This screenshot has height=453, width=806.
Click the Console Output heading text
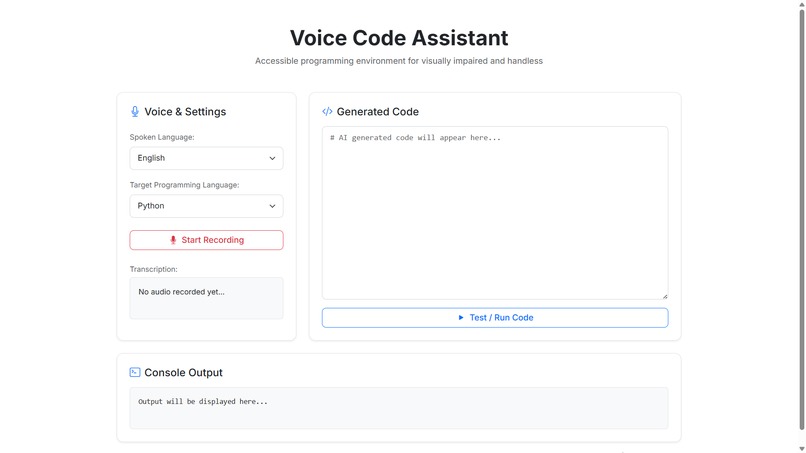184,372
